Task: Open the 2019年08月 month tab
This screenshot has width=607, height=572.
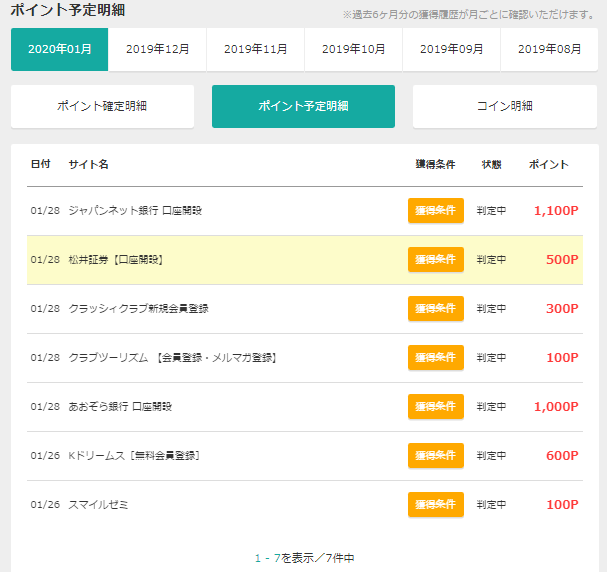Action: [x=549, y=49]
